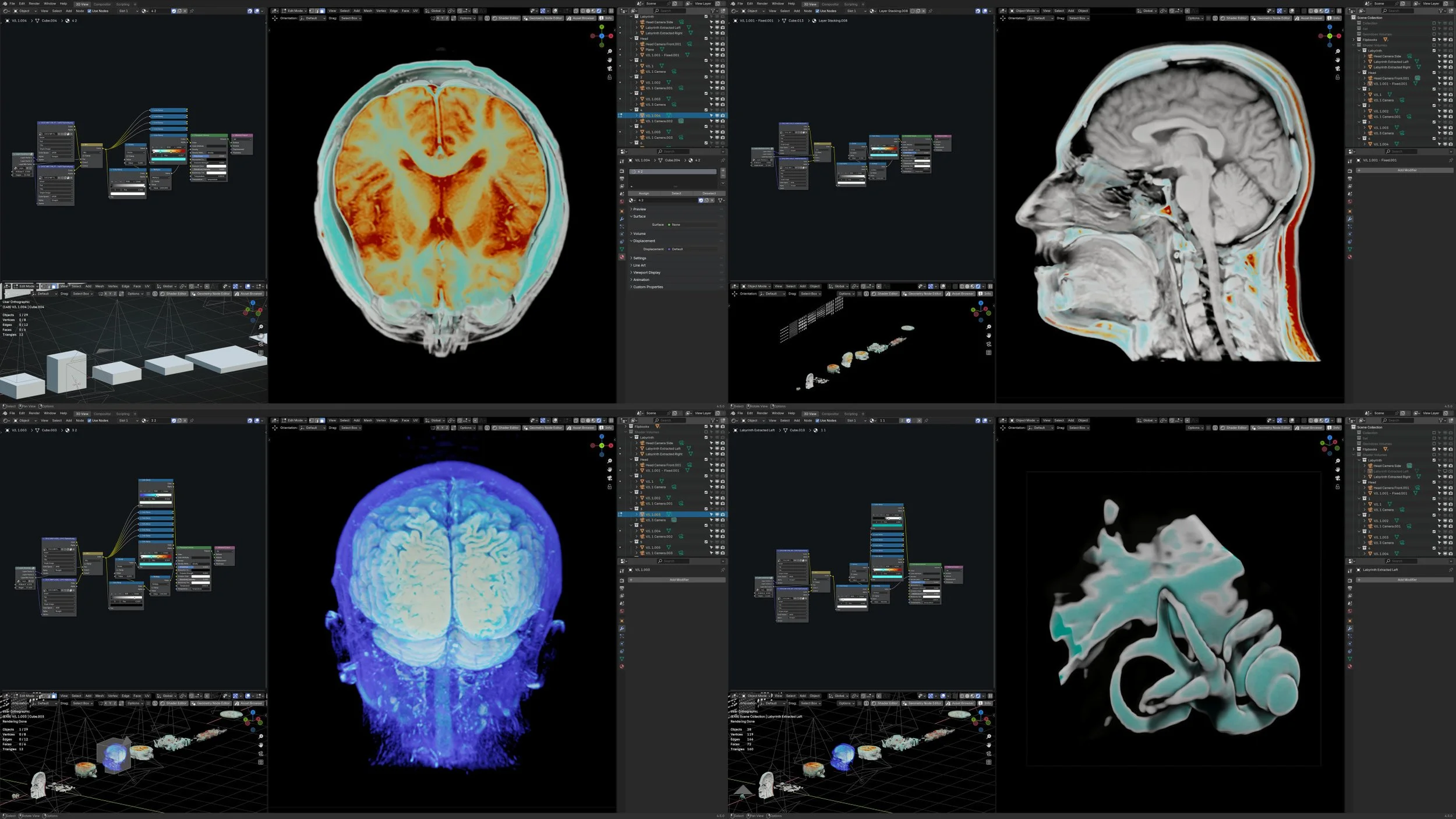Open Object Mode dropdown in labyrinth main viewport
The image size is (1456, 819).
(x=1024, y=421)
